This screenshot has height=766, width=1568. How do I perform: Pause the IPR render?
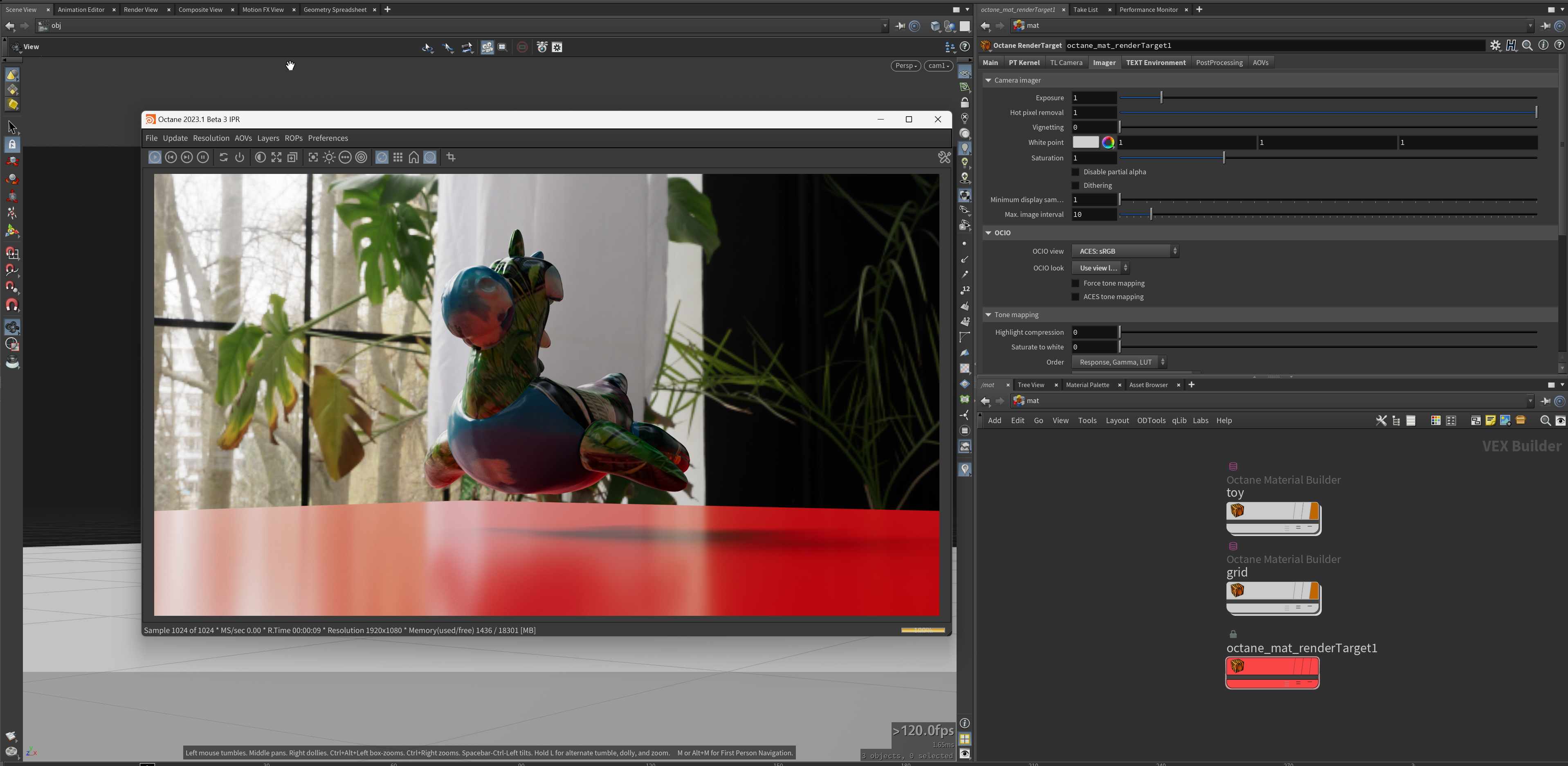coord(203,158)
